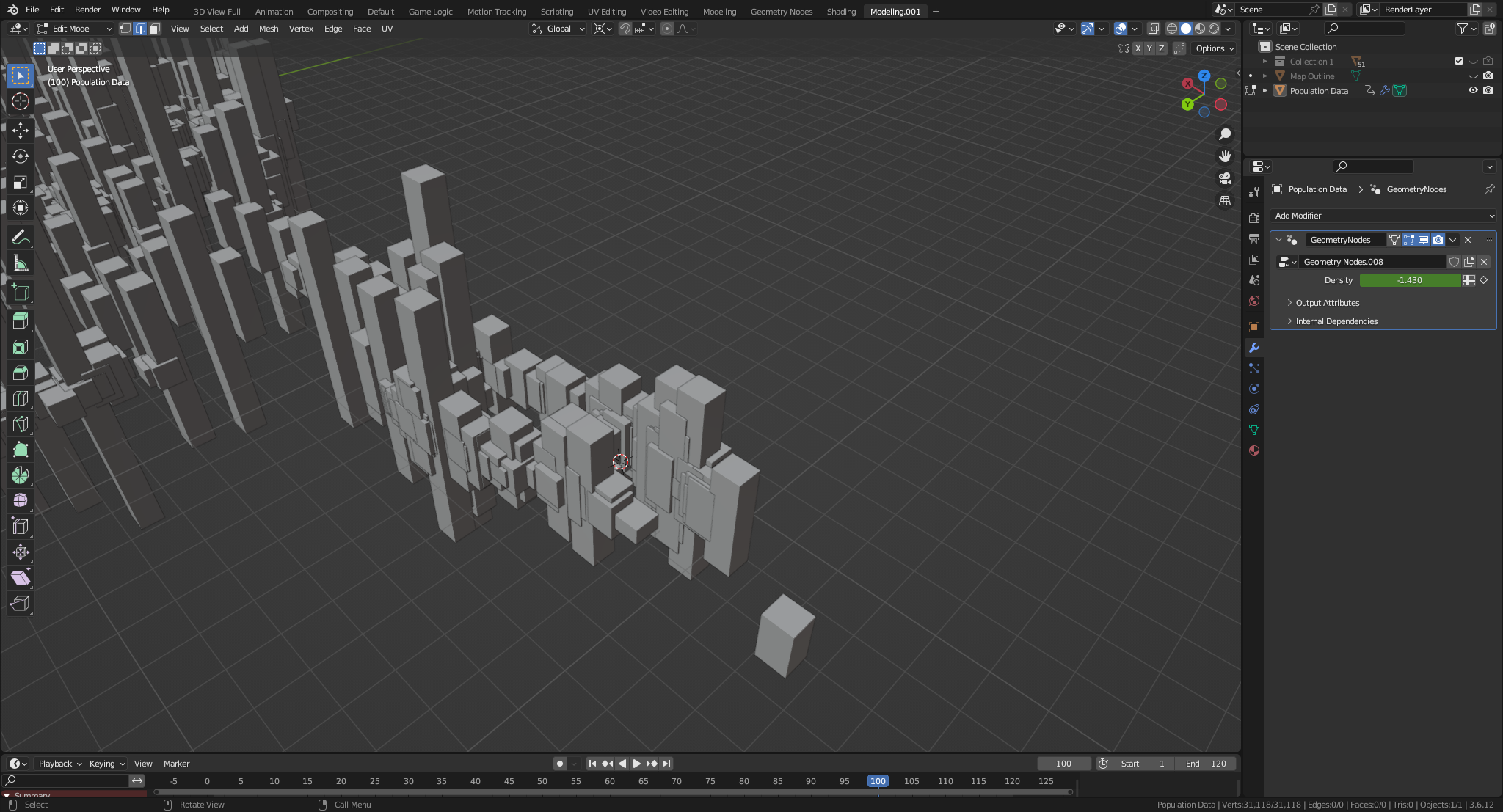This screenshot has height=812, width=1503.
Task: Click the Density value slider
Action: coord(1410,280)
